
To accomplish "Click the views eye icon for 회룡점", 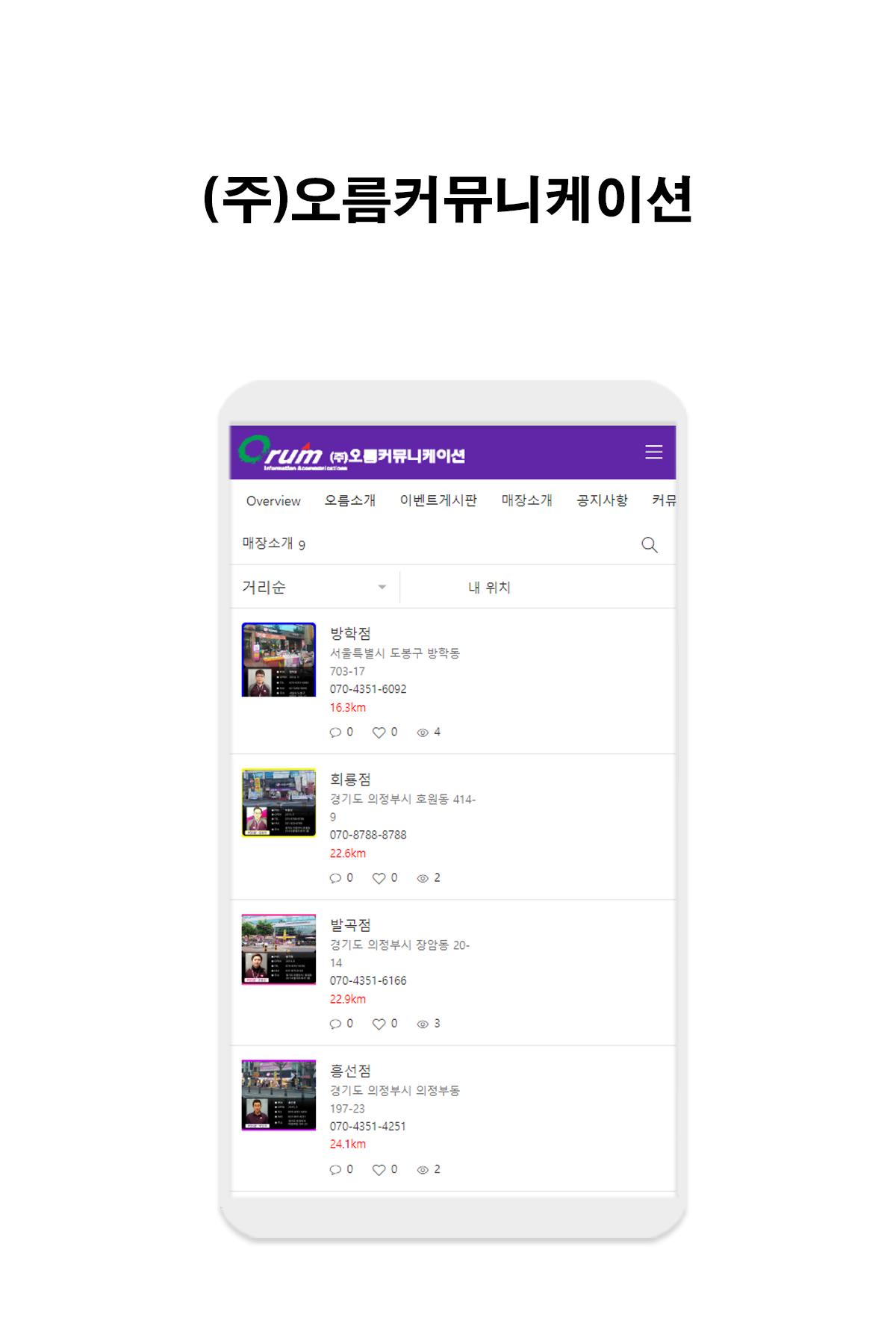I will point(423,878).
